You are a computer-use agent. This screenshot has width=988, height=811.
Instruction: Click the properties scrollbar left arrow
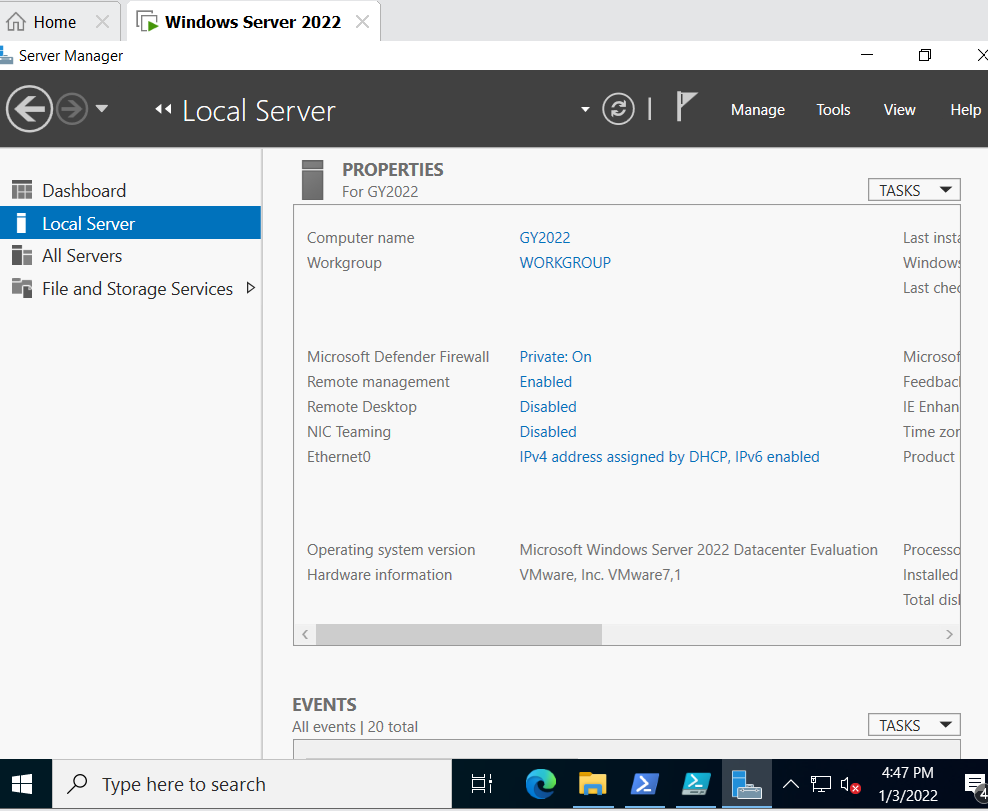(x=305, y=635)
